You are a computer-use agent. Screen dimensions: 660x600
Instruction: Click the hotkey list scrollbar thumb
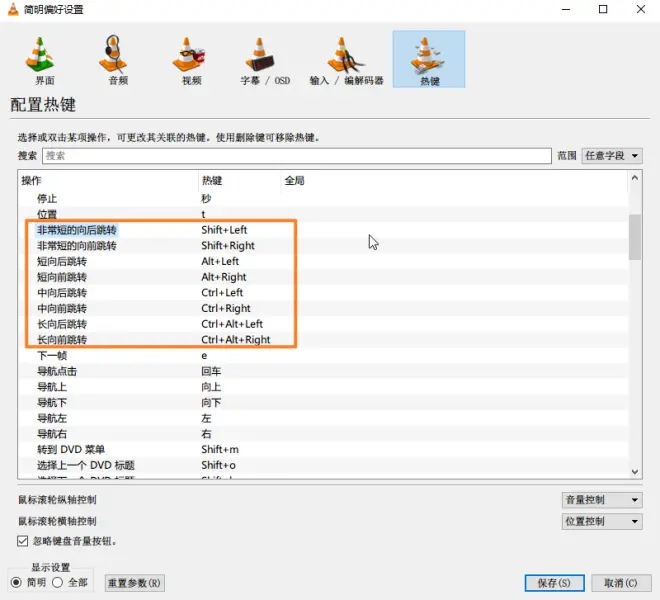pyautogui.click(x=635, y=237)
